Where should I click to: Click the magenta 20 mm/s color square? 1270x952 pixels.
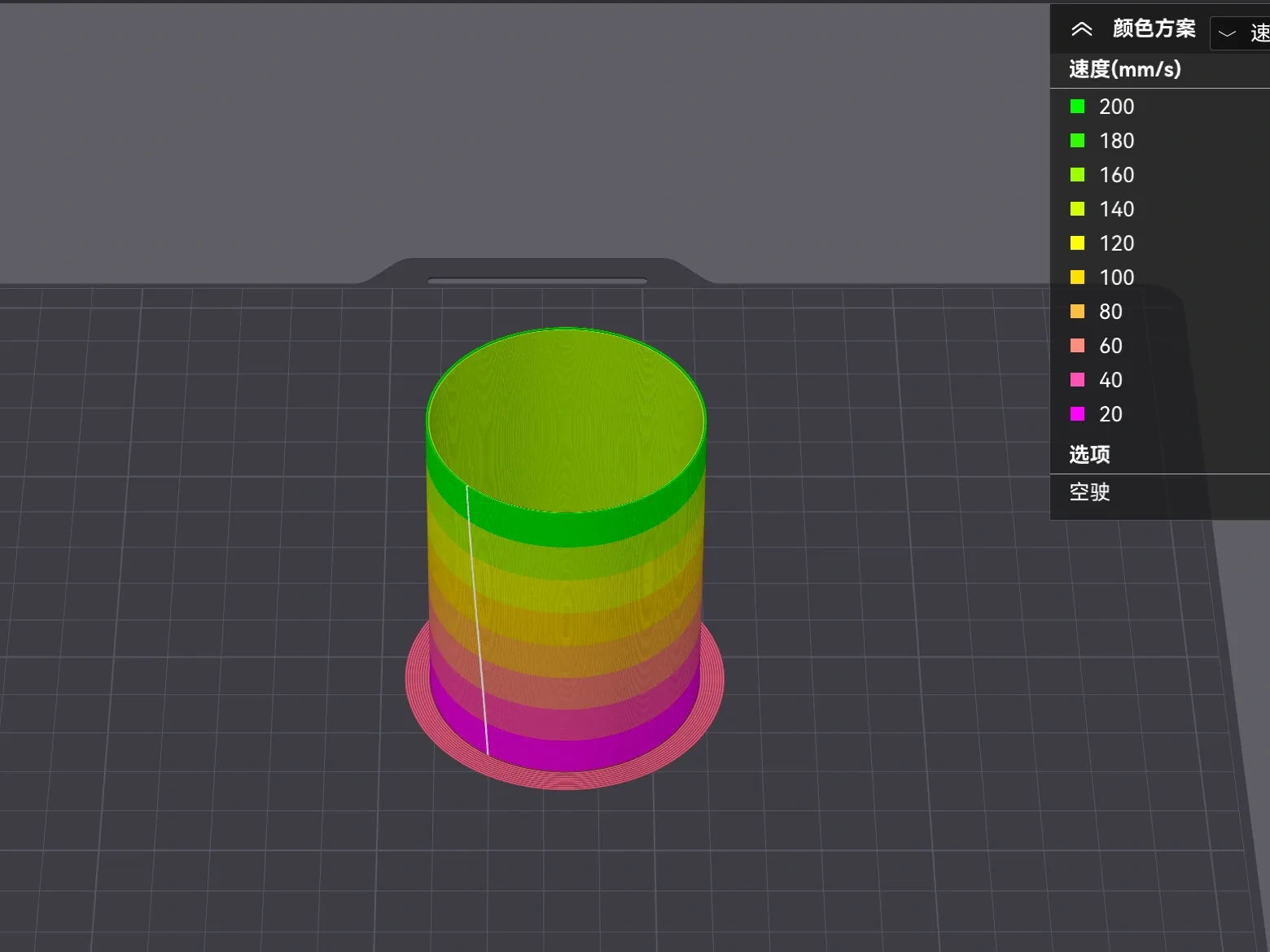click(1079, 413)
